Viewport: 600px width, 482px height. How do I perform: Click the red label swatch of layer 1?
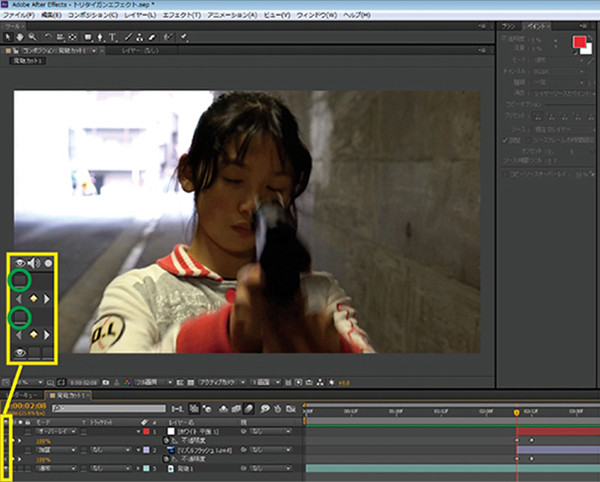point(146,432)
